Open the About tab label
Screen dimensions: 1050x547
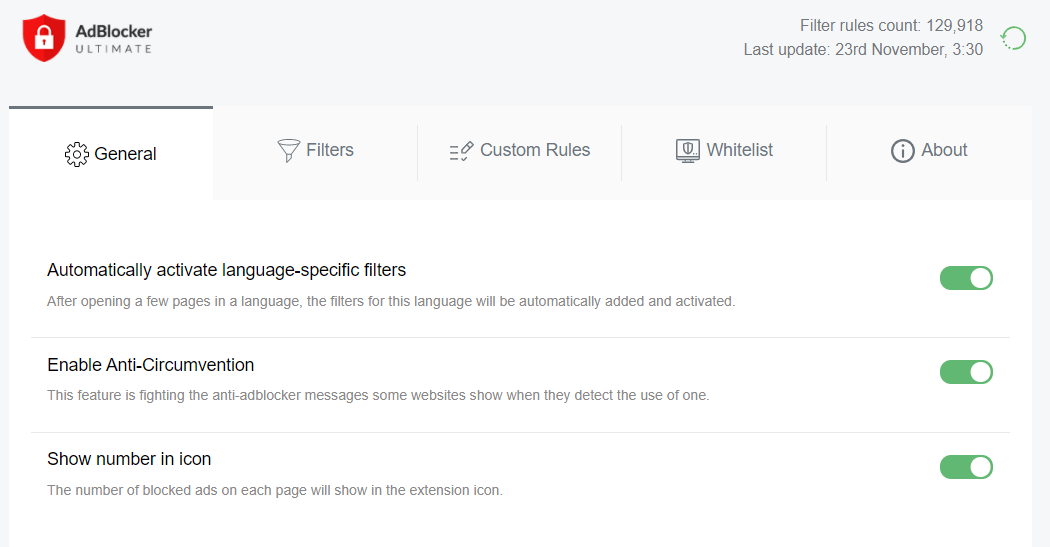pos(944,150)
